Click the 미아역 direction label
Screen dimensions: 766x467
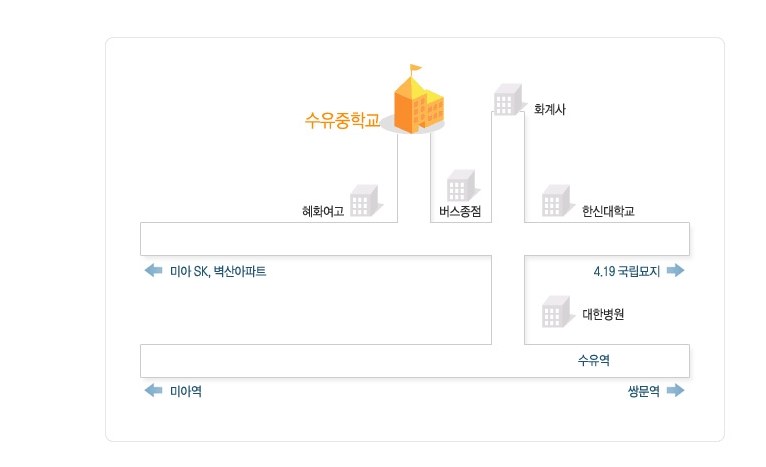point(186,391)
